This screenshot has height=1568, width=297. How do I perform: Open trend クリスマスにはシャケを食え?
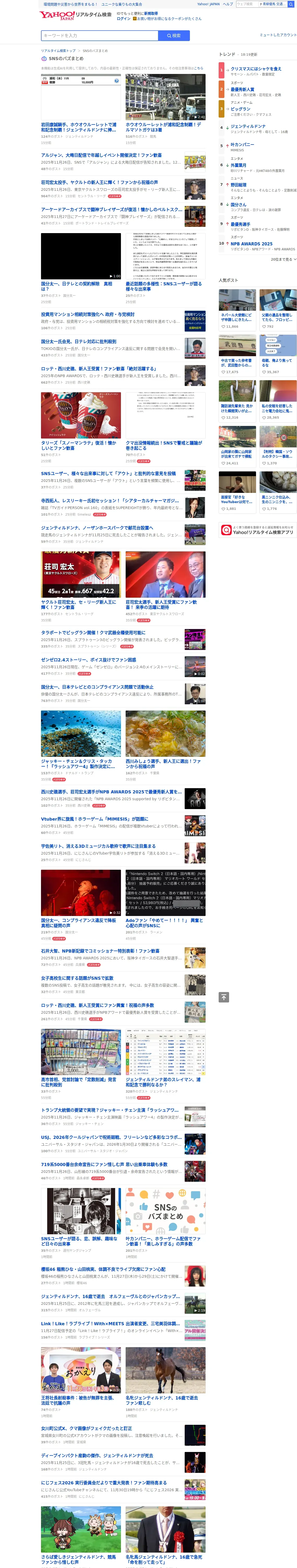pyautogui.click(x=256, y=69)
